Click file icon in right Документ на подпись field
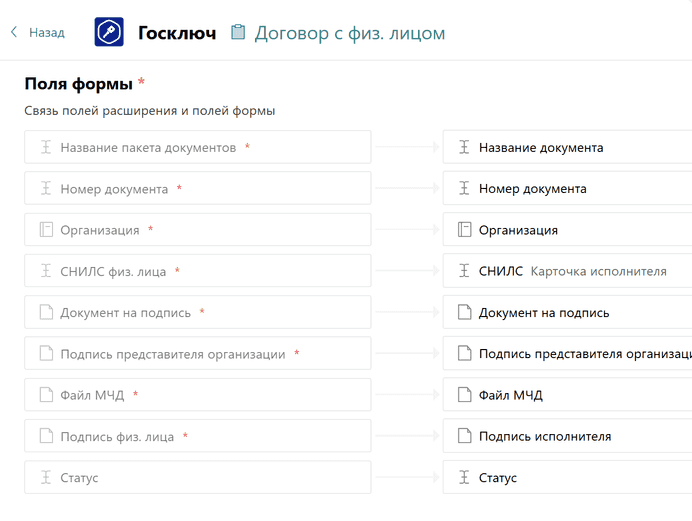This screenshot has height=521, width=692. (464, 312)
